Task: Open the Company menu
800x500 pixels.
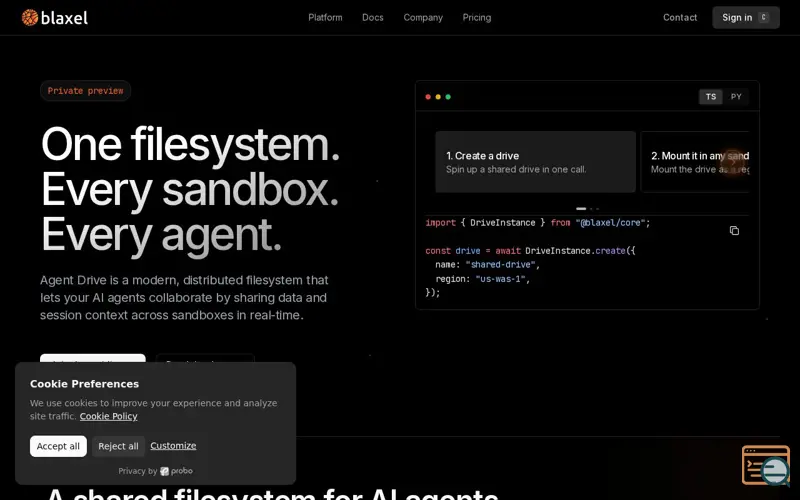Action: (423, 17)
